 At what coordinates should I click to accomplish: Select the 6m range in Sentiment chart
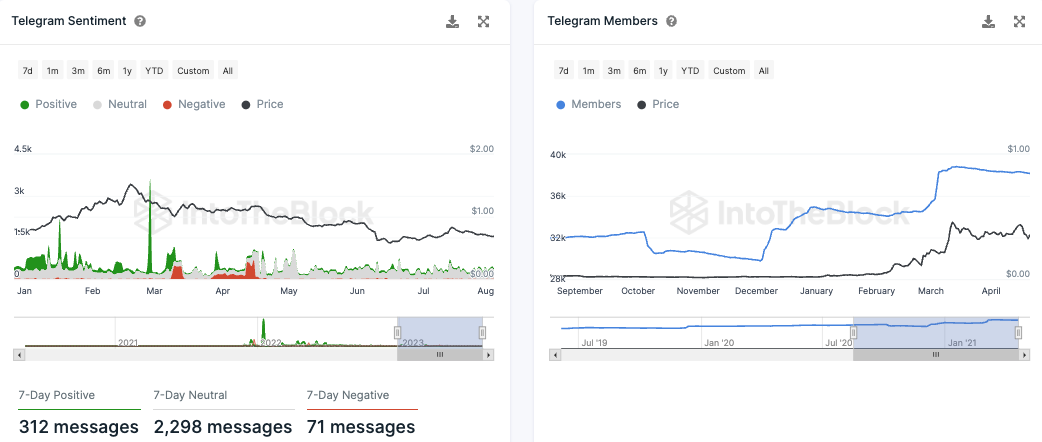click(104, 70)
